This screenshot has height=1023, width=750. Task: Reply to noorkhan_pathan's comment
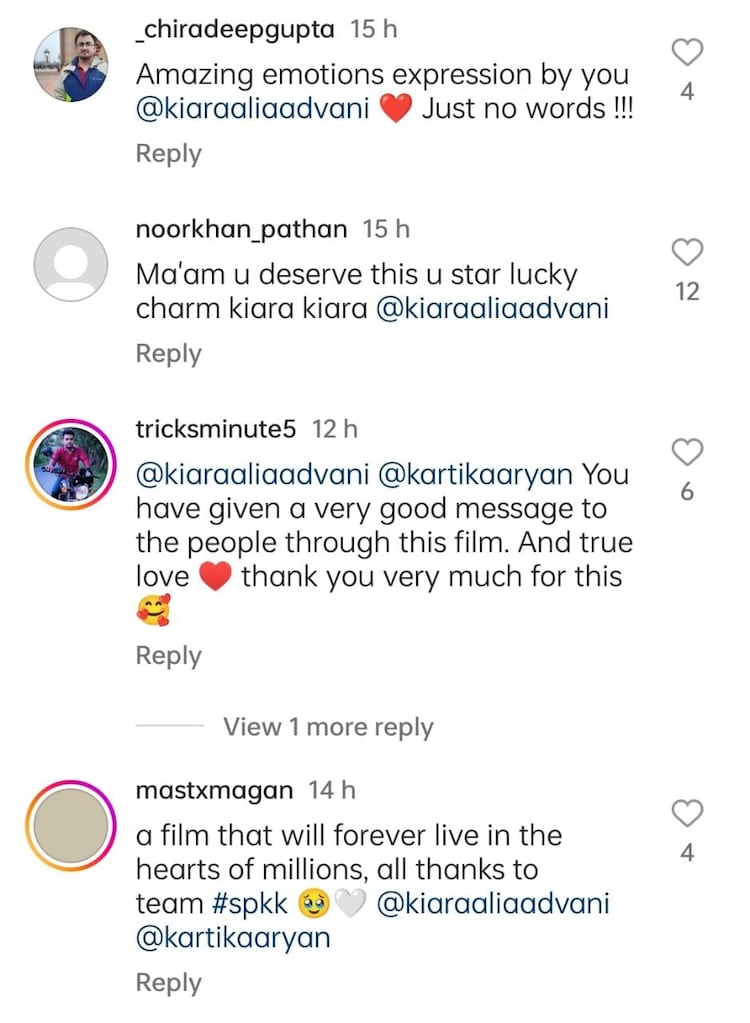coord(168,354)
